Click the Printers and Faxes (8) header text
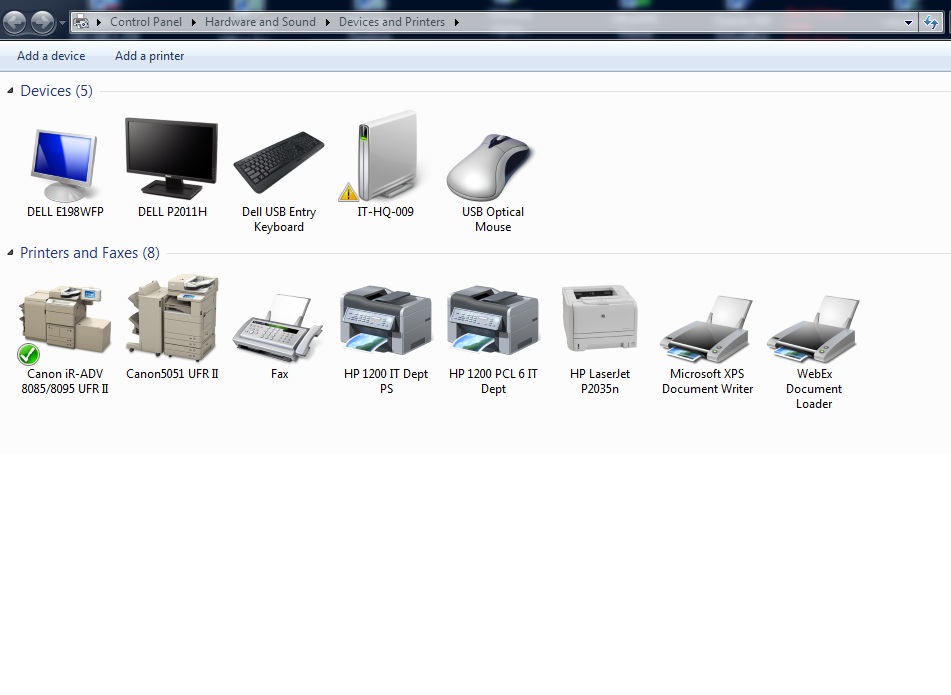The image size is (951, 695). [90, 253]
